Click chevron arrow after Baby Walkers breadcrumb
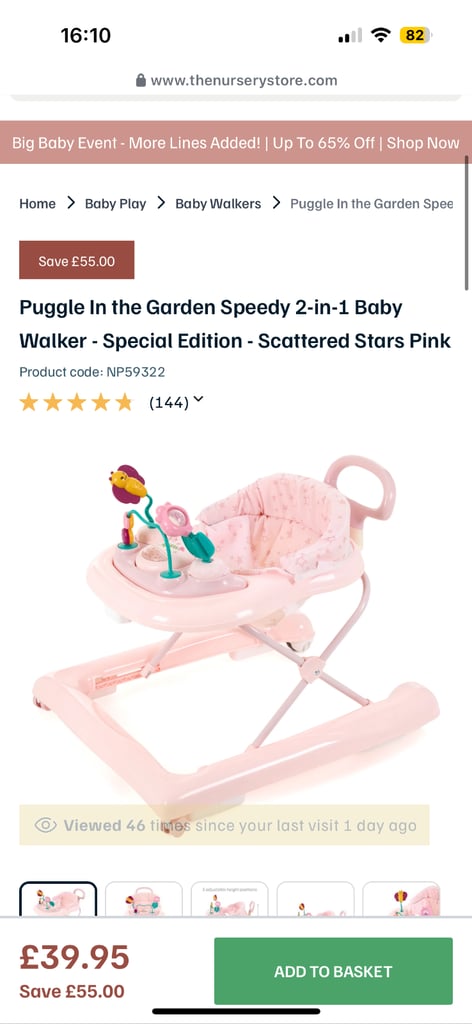The height and width of the screenshot is (1024, 472). (x=276, y=203)
